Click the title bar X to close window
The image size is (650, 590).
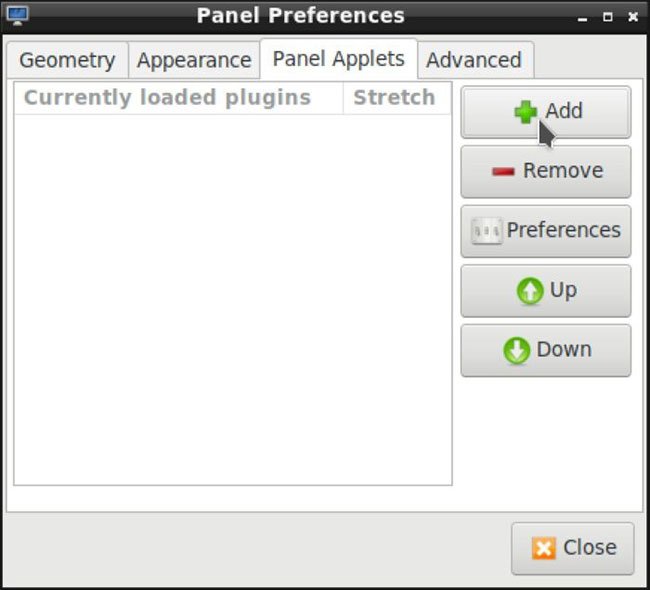click(633, 17)
